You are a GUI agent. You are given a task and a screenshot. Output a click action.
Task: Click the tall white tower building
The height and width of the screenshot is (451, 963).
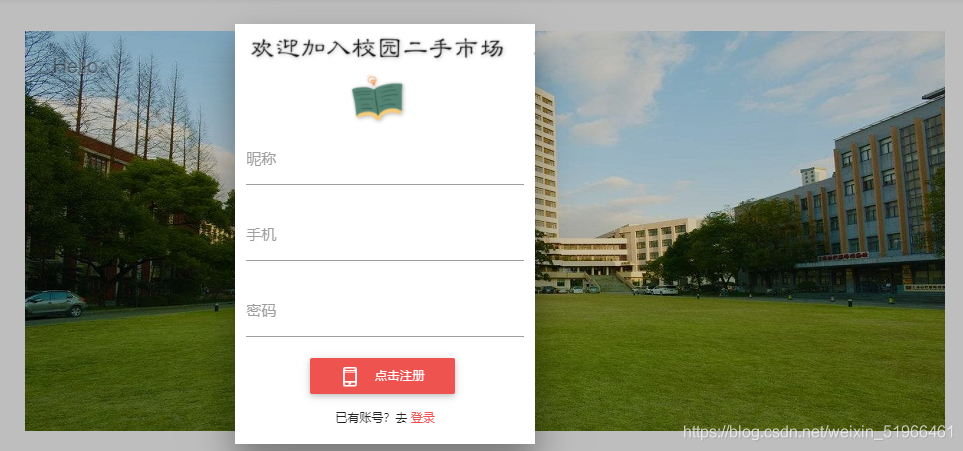[x=546, y=163]
